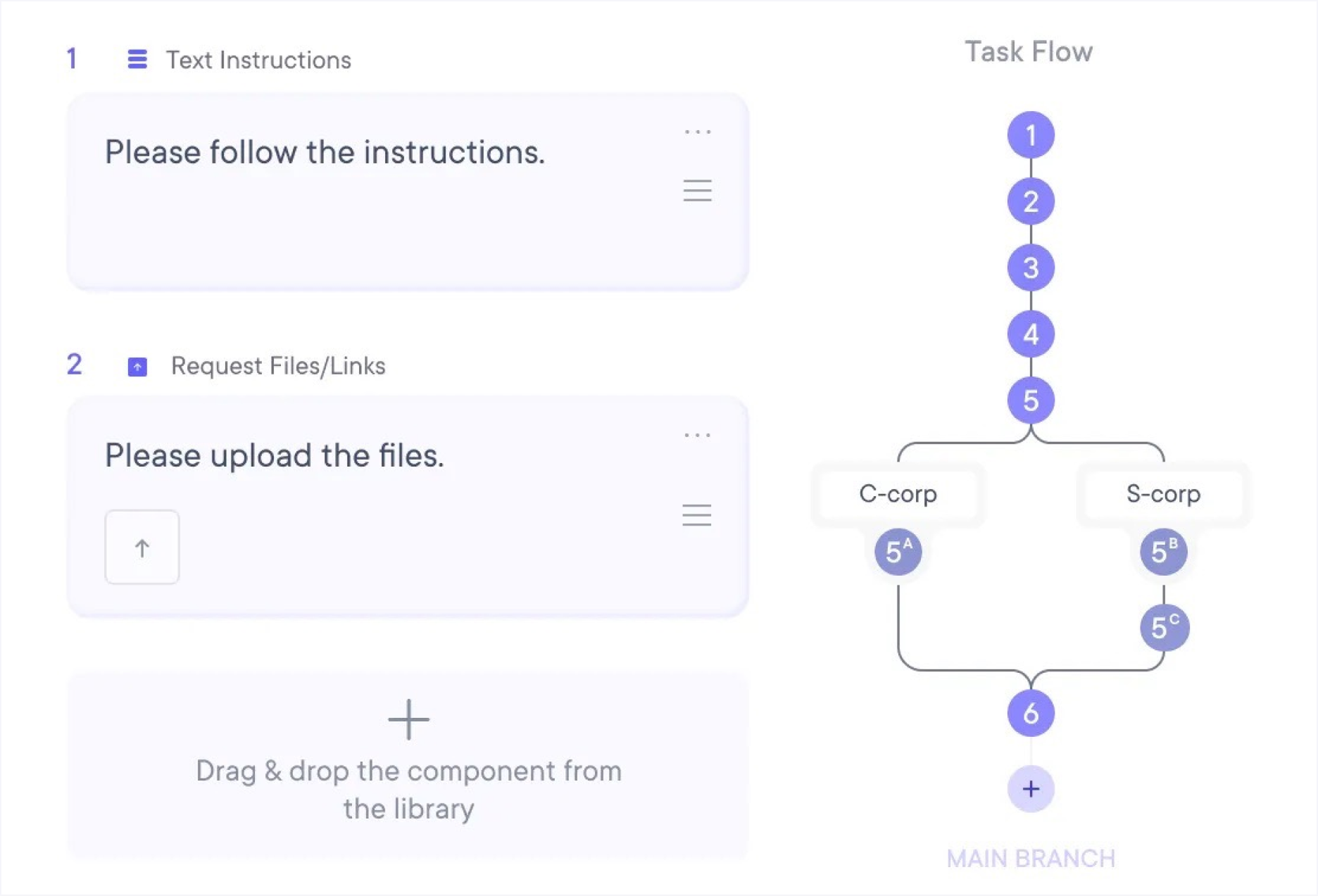Viewport: 1318px width, 896px height.
Task: Select step 6 node in Task Flow
Action: (x=1031, y=714)
